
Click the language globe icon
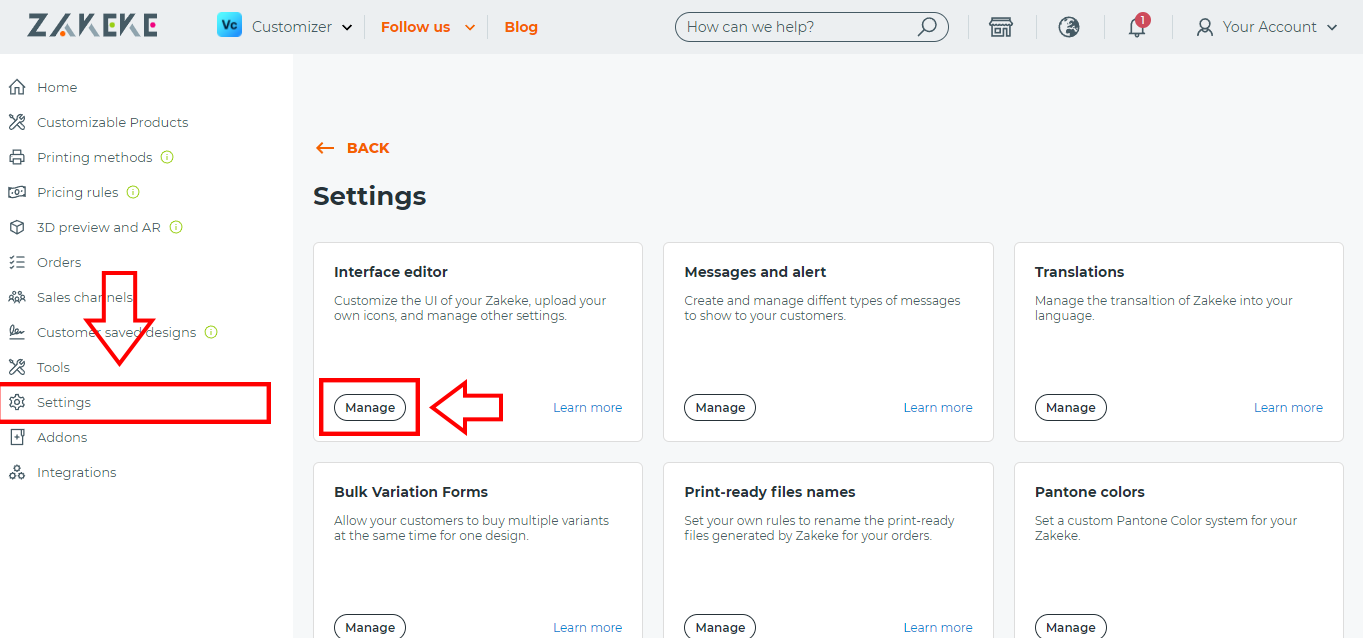[1069, 27]
